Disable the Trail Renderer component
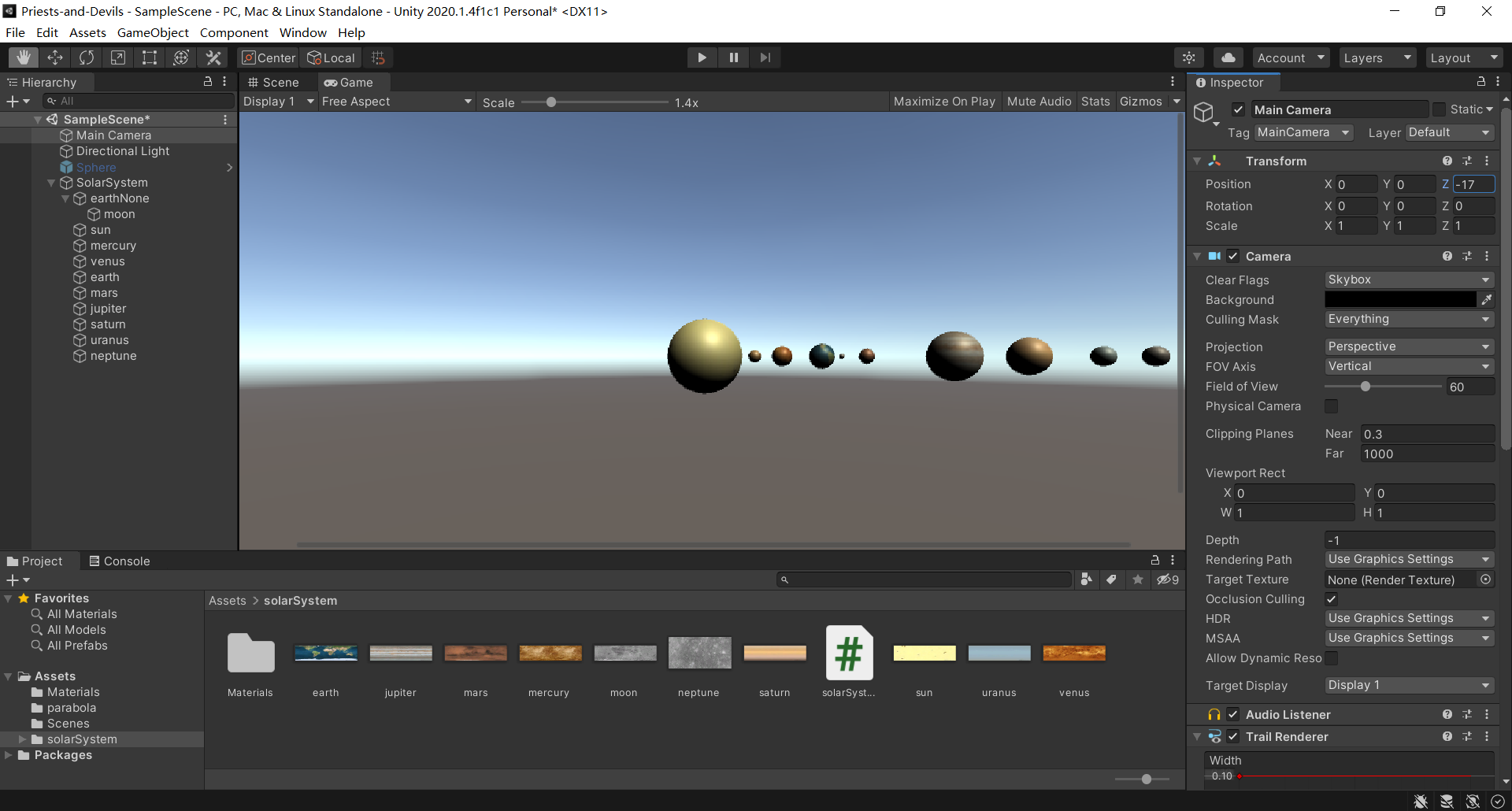Screen dimensions: 1512x811 coord(1233,736)
